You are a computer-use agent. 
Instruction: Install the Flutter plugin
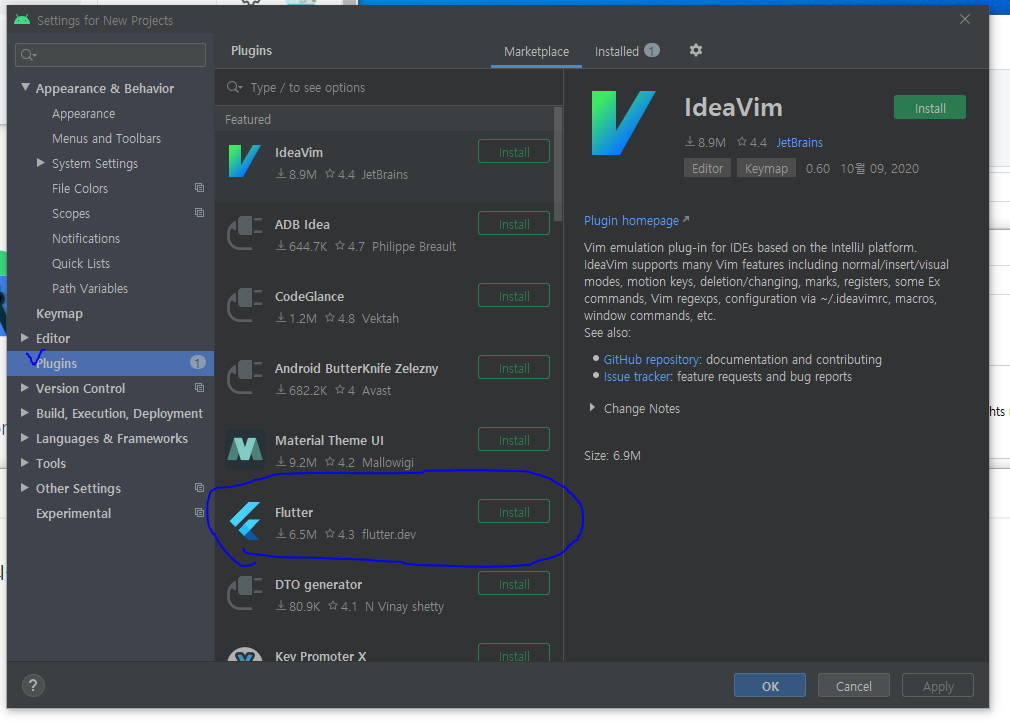[x=514, y=512]
